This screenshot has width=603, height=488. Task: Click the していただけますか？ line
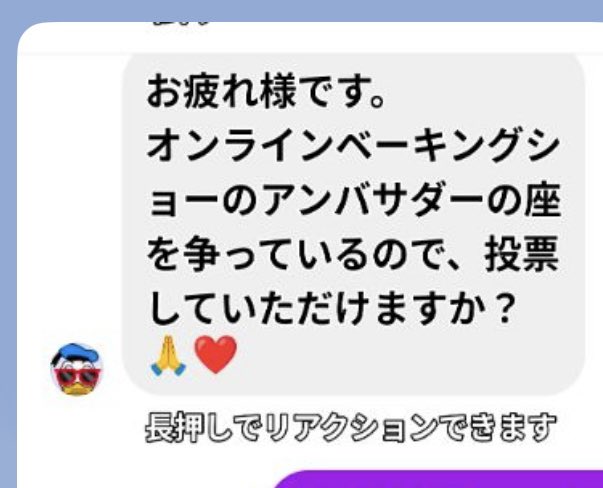(x=331, y=310)
